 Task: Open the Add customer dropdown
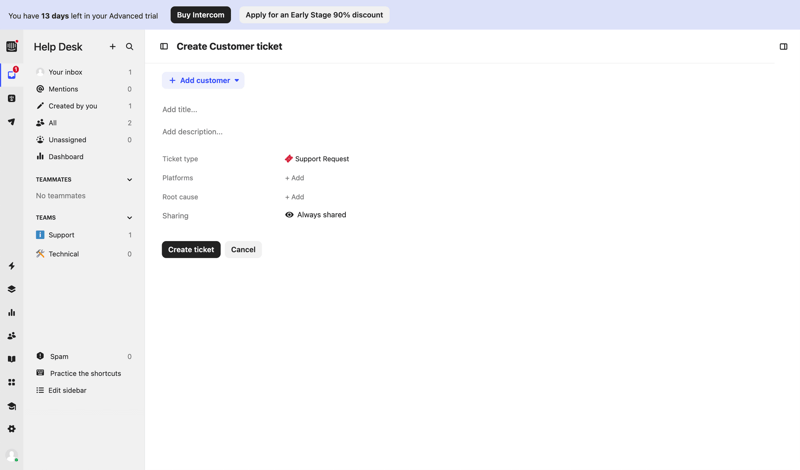pyautogui.click(x=203, y=80)
